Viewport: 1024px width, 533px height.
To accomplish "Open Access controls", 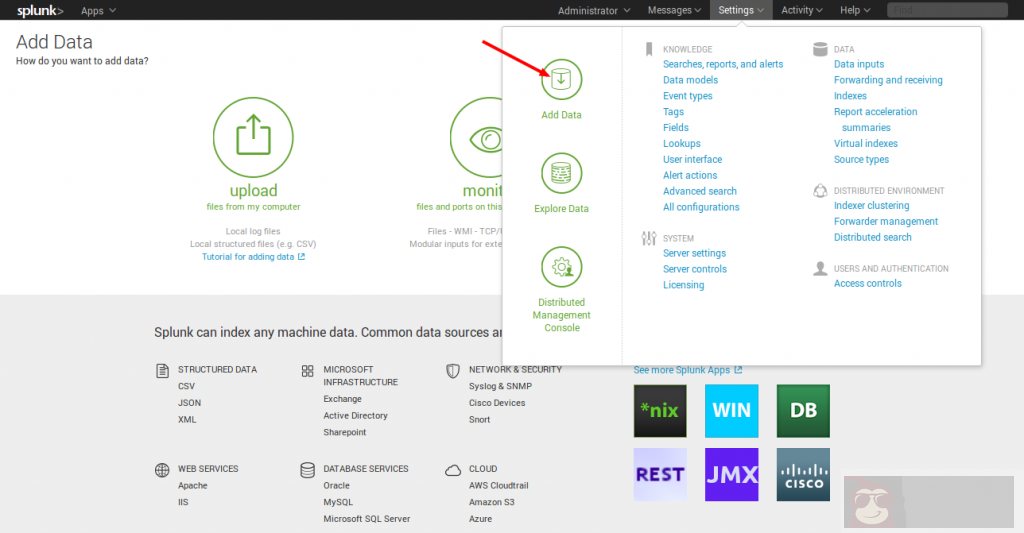I will (867, 283).
